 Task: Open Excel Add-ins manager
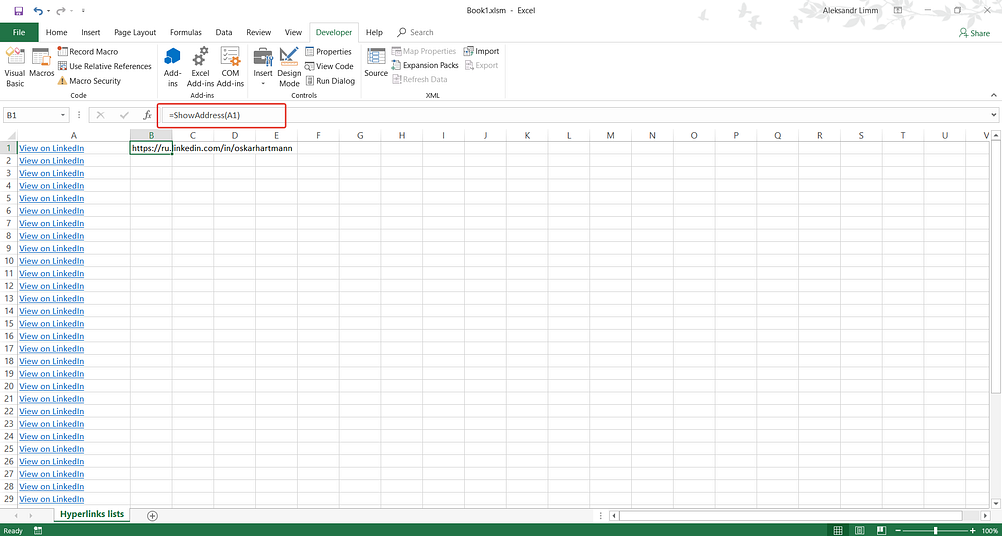coord(200,67)
